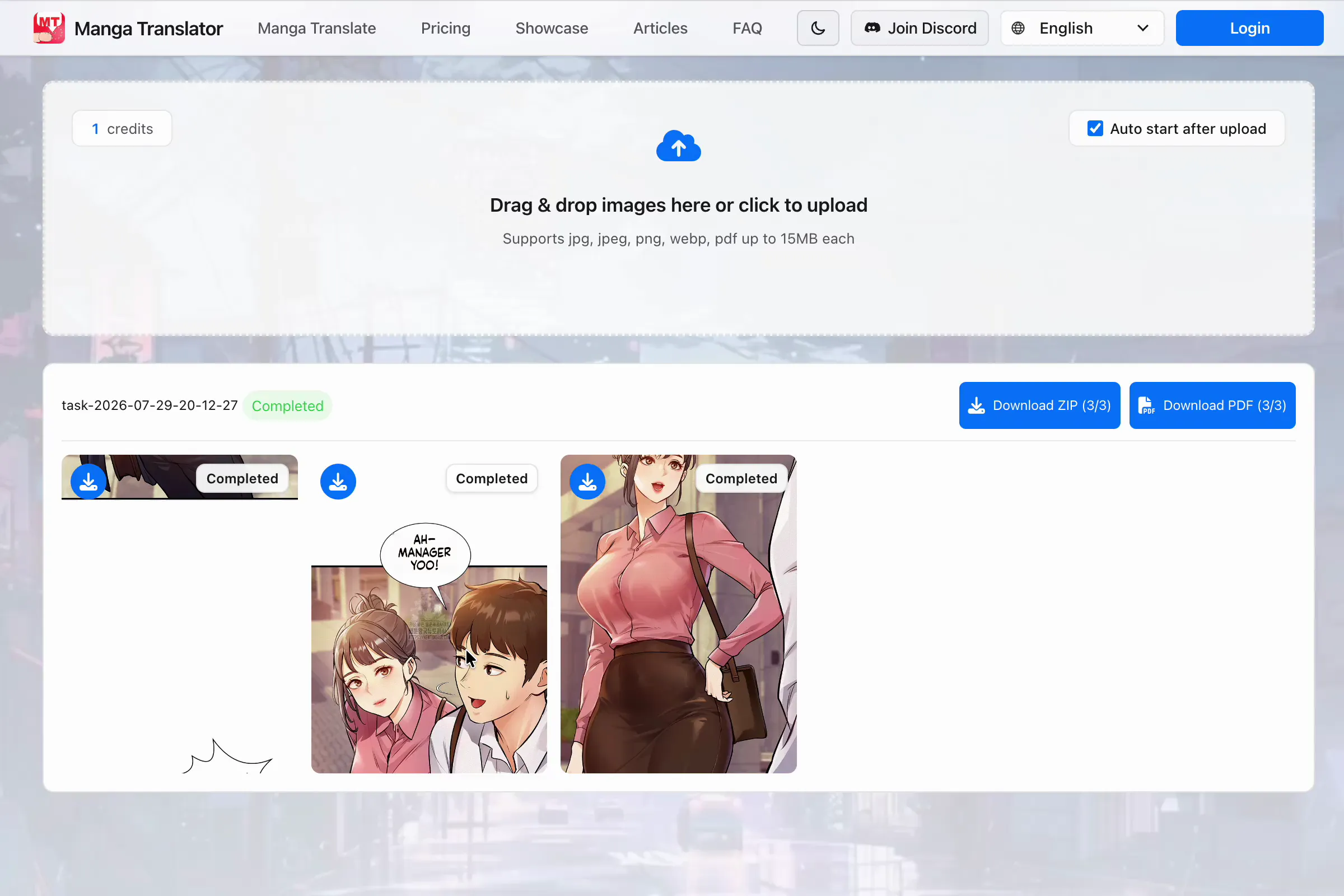This screenshot has height=896, width=1344.
Task: Click the task name 'task-2026-07-29-20-12-27'
Action: pyautogui.click(x=149, y=405)
